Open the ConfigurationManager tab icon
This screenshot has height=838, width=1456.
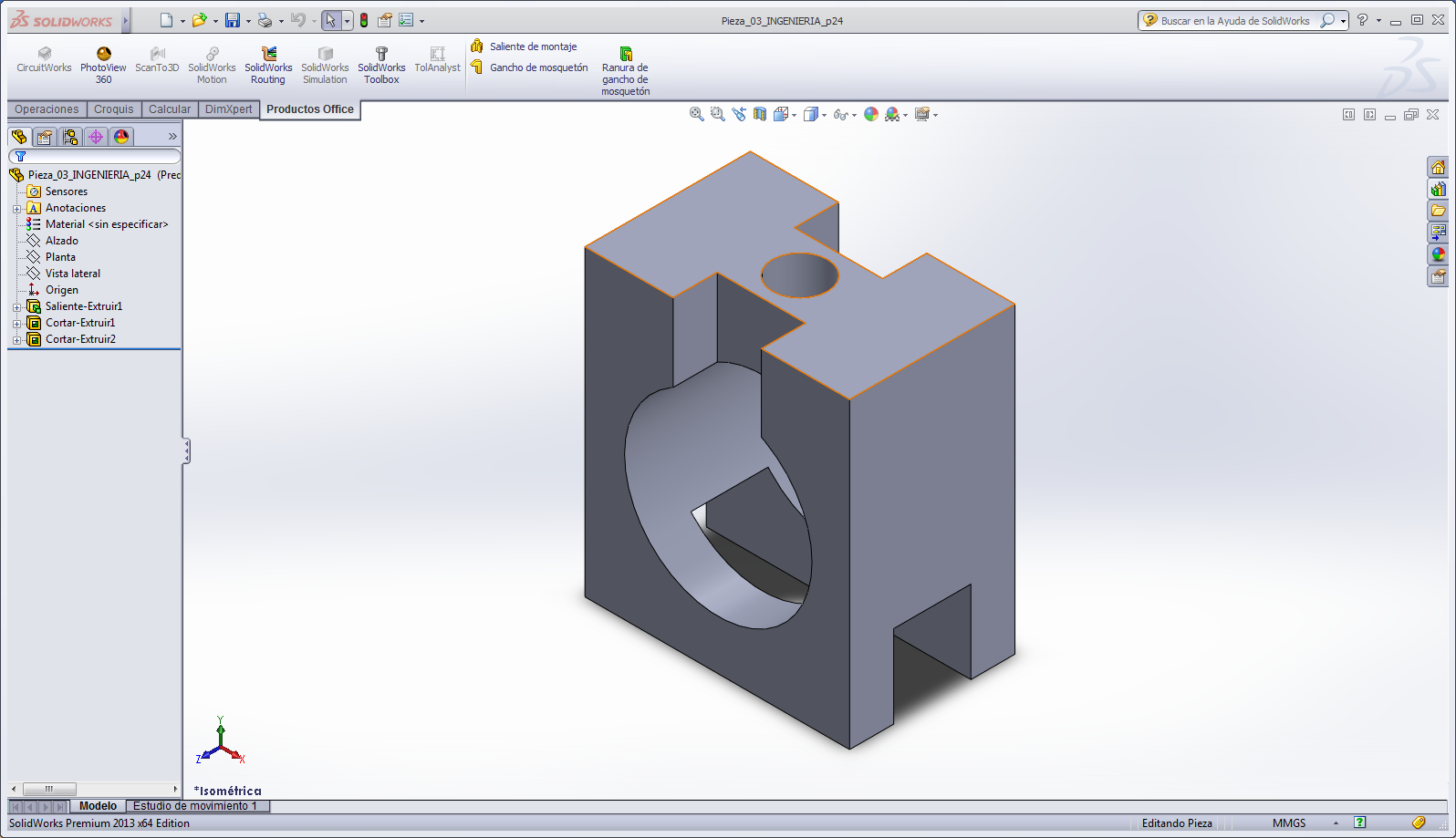[x=70, y=137]
